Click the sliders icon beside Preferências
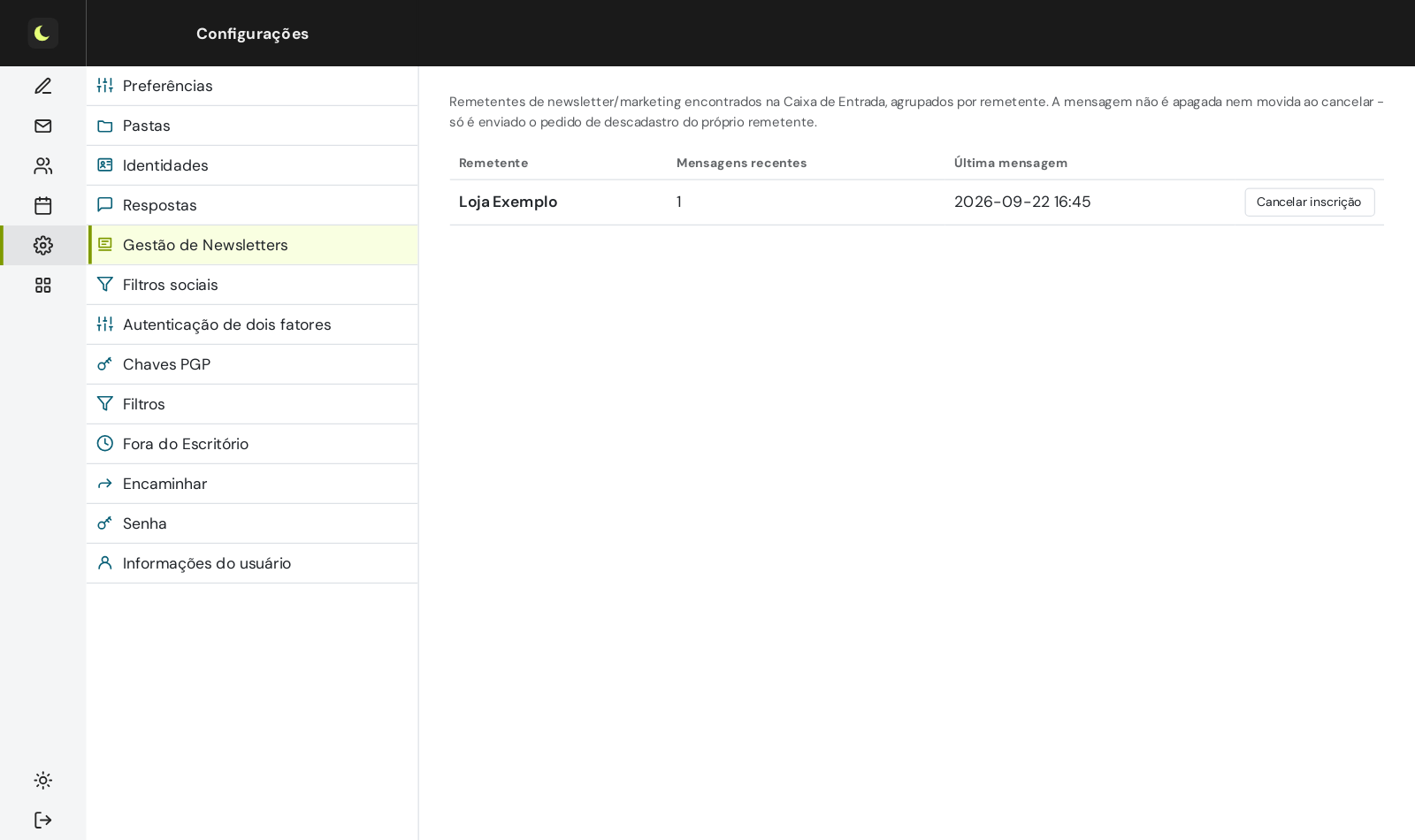 pos(105,86)
